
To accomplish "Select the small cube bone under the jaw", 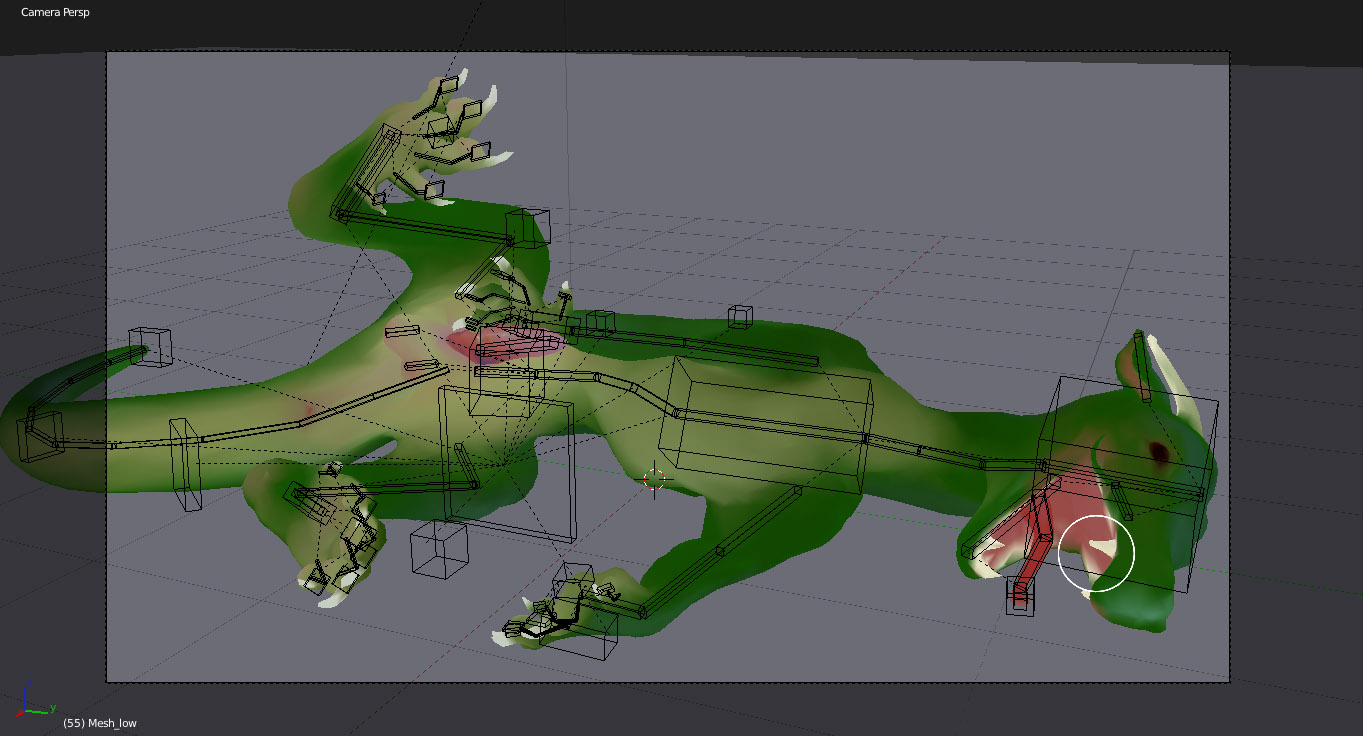I will [1020, 595].
